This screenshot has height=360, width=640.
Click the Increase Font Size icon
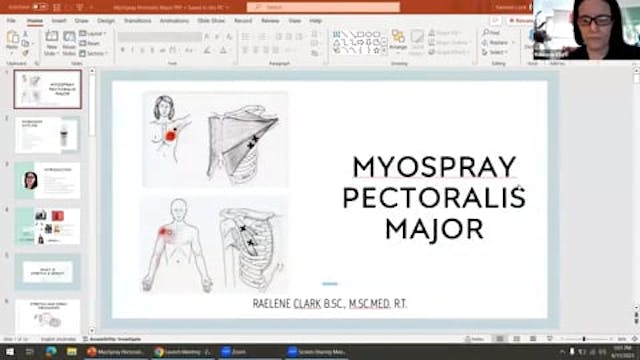[x=207, y=37]
